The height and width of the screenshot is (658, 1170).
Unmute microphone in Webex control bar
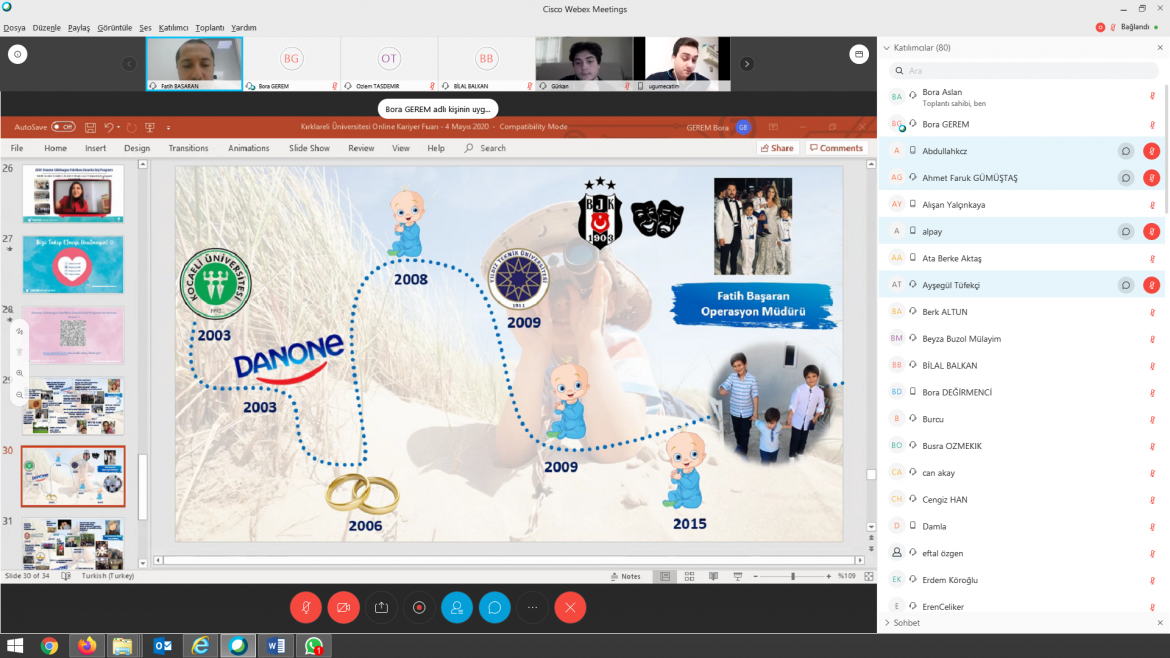tap(306, 607)
